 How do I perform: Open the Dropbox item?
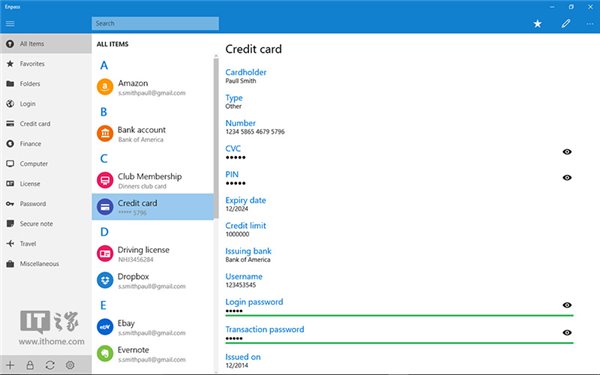tap(153, 280)
